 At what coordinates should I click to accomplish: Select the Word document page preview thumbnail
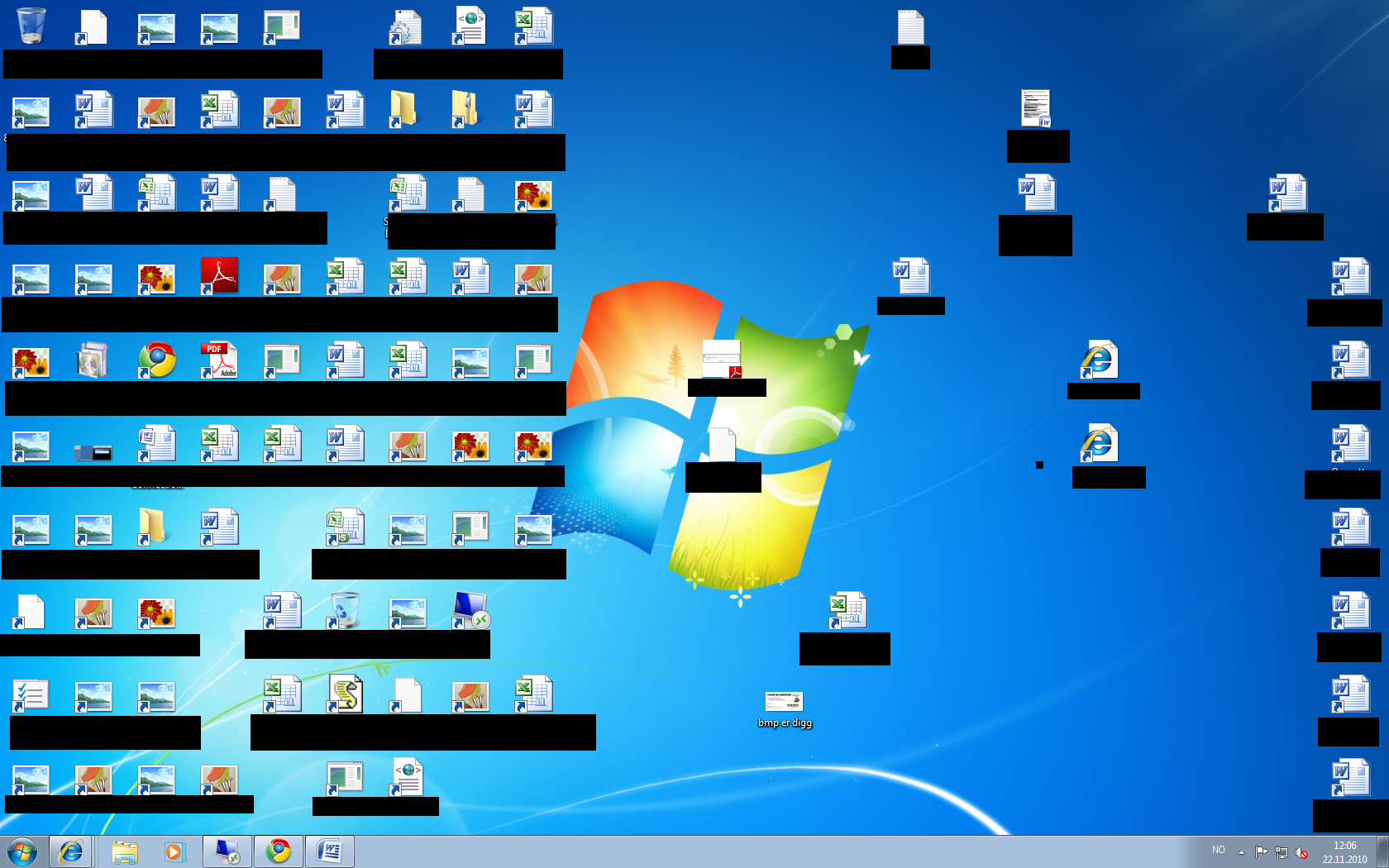click(x=1035, y=108)
